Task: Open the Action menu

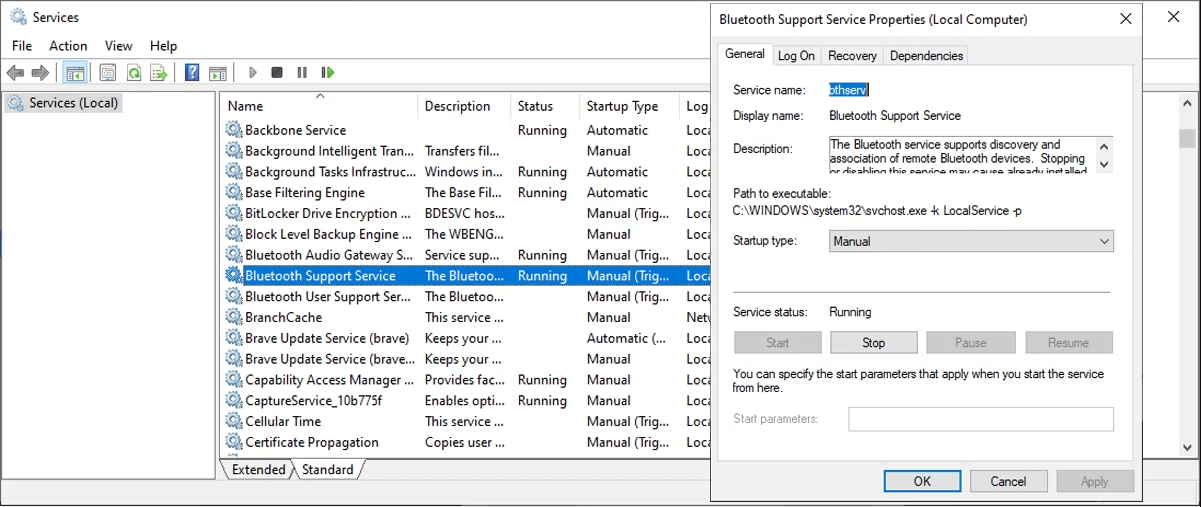Action: [x=68, y=46]
